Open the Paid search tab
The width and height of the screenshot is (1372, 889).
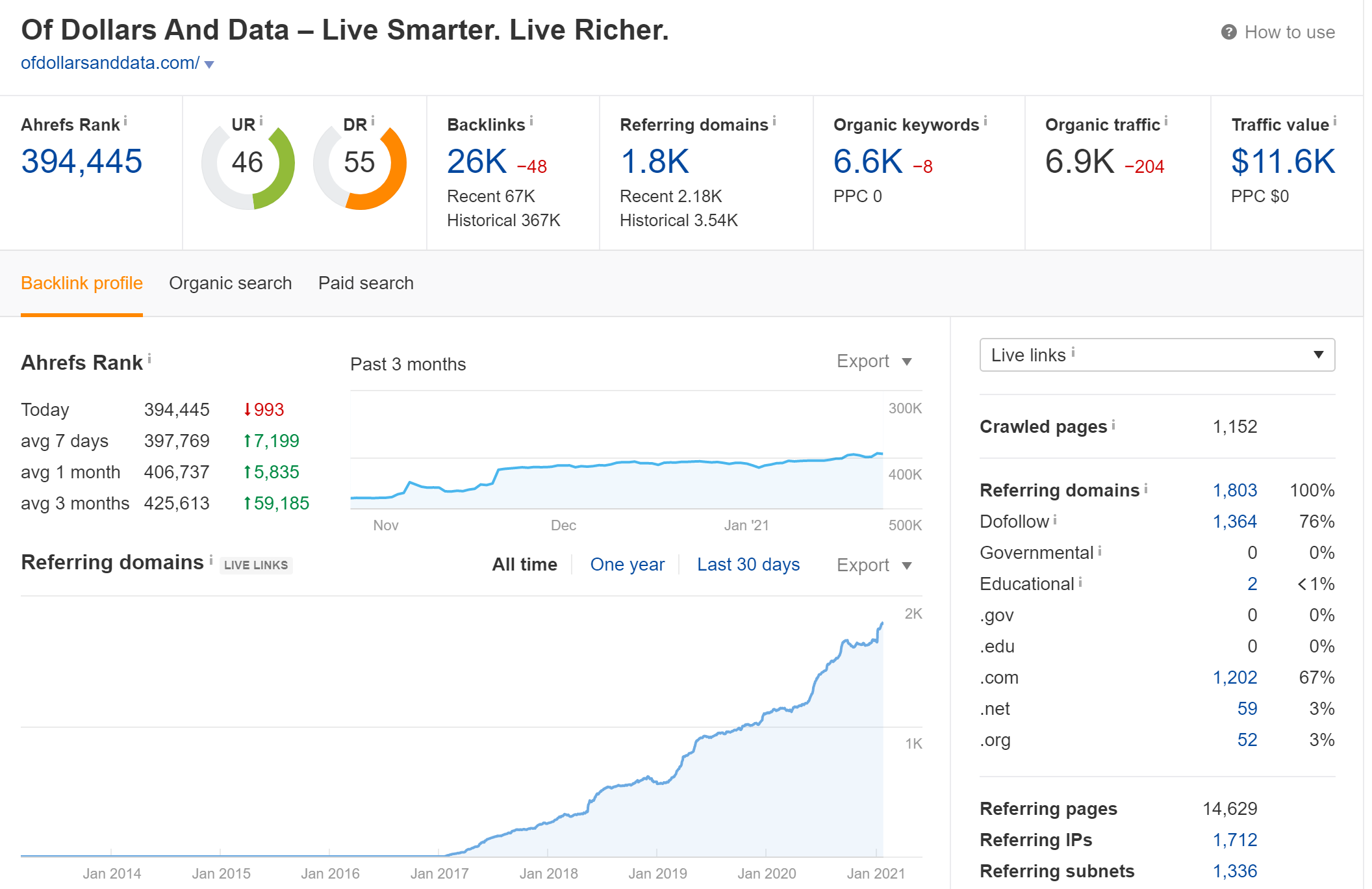(366, 283)
